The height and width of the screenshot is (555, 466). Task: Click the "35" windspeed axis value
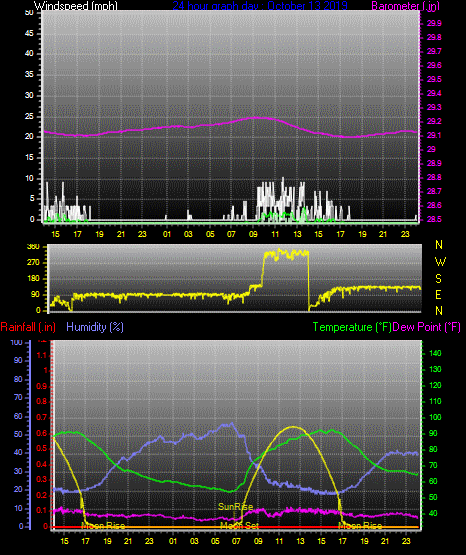29,74
